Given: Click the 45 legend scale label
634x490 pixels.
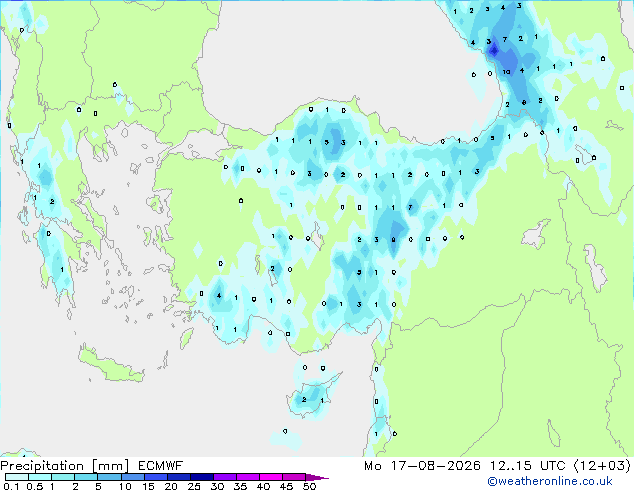Looking at the screenshot, I should pyautogui.click(x=286, y=486).
